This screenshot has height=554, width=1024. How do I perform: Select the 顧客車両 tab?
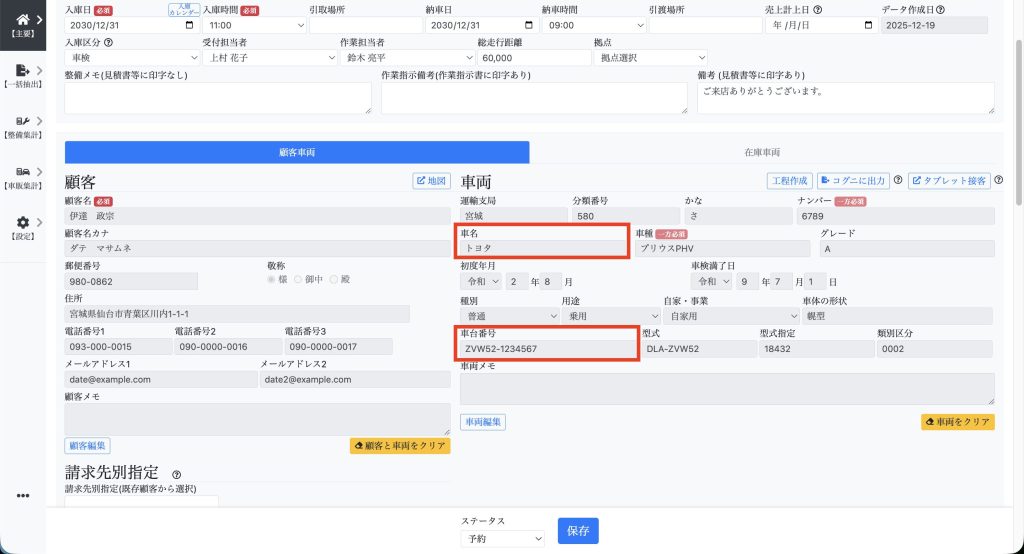pyautogui.click(x=297, y=153)
